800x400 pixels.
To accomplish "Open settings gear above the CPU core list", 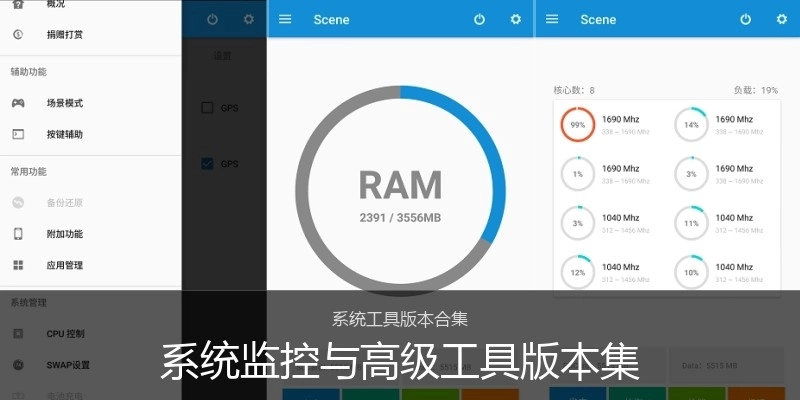I will pyautogui.click(x=782, y=19).
